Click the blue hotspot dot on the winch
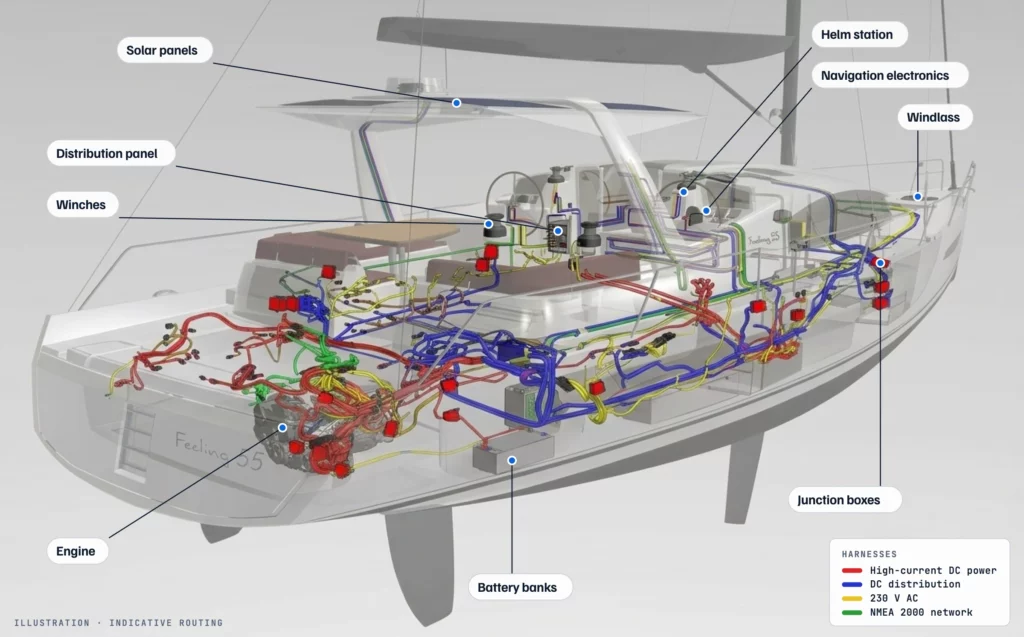The image size is (1024, 637). point(488,224)
